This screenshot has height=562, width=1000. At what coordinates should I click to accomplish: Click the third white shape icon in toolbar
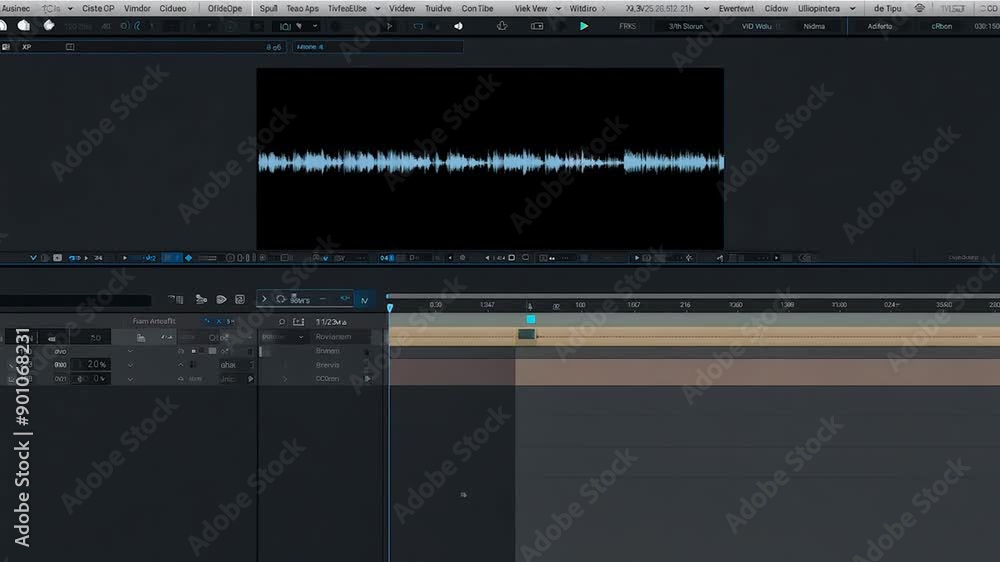click(x=48, y=26)
